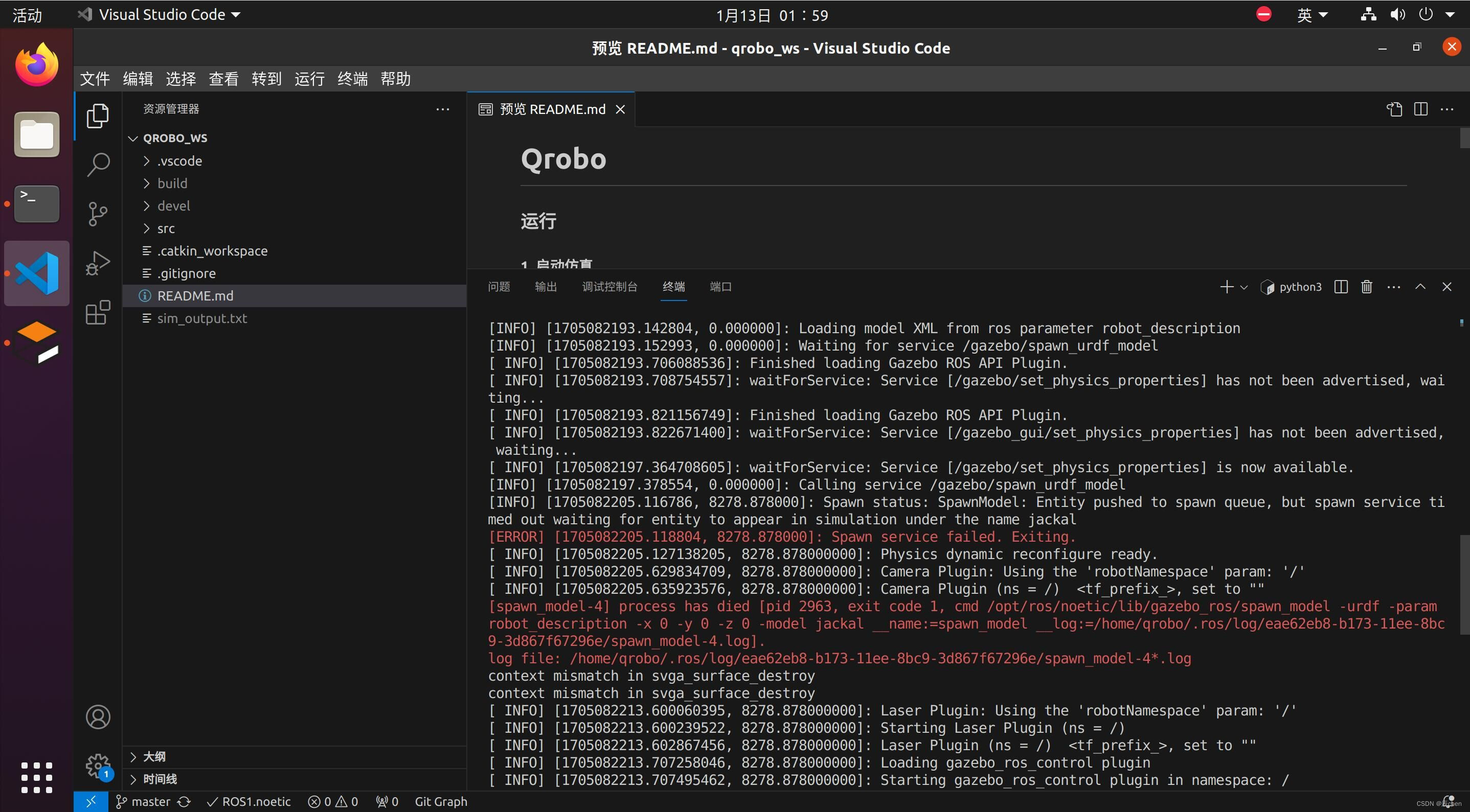Launch Firefox from the Ubuntu dock
The width and height of the screenshot is (1470, 812).
pyautogui.click(x=36, y=64)
